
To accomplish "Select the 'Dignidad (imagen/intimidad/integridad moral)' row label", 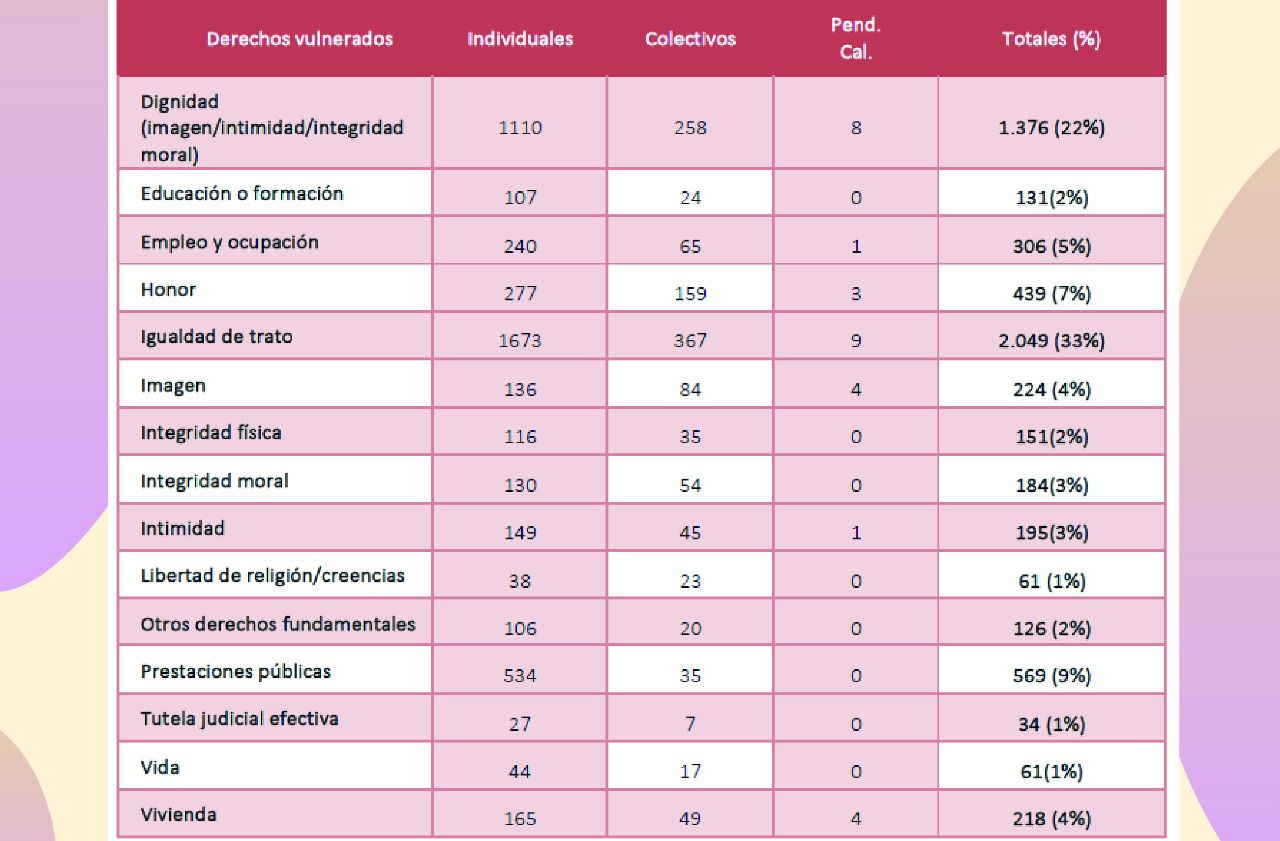I will click(272, 128).
